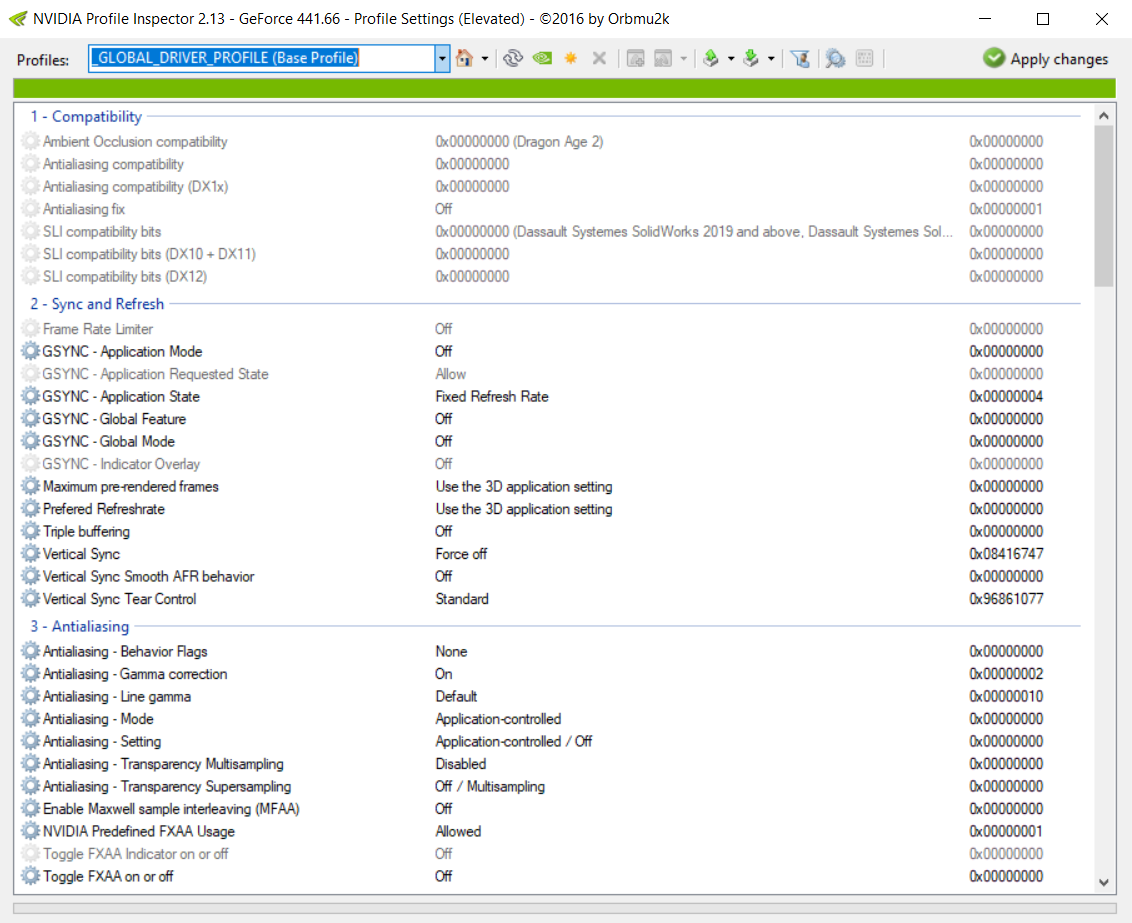This screenshot has height=923, width=1132.
Task: Click the refresh profile settings icon
Action: coord(513,58)
